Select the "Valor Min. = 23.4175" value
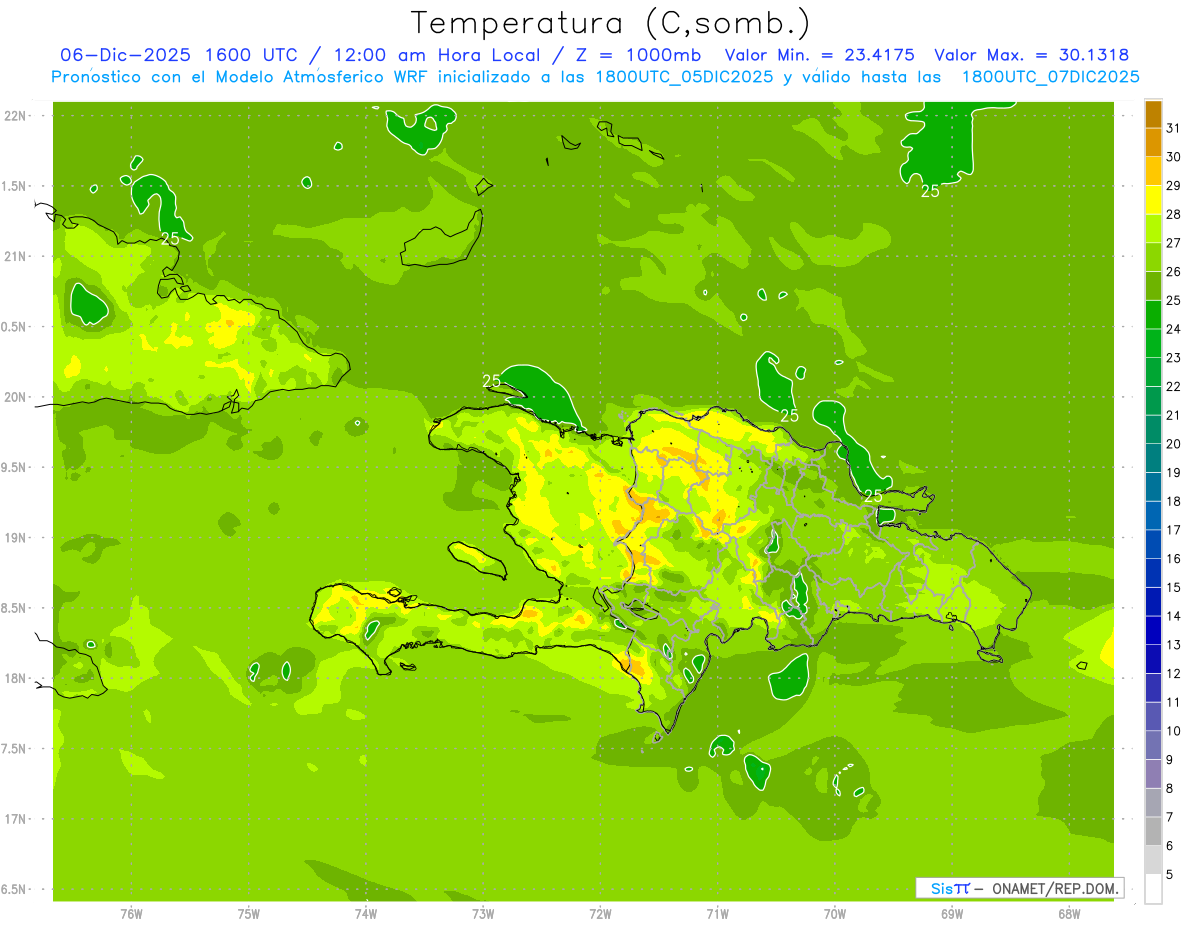Image resolution: width=1200 pixels, height=927 pixels. point(819,55)
